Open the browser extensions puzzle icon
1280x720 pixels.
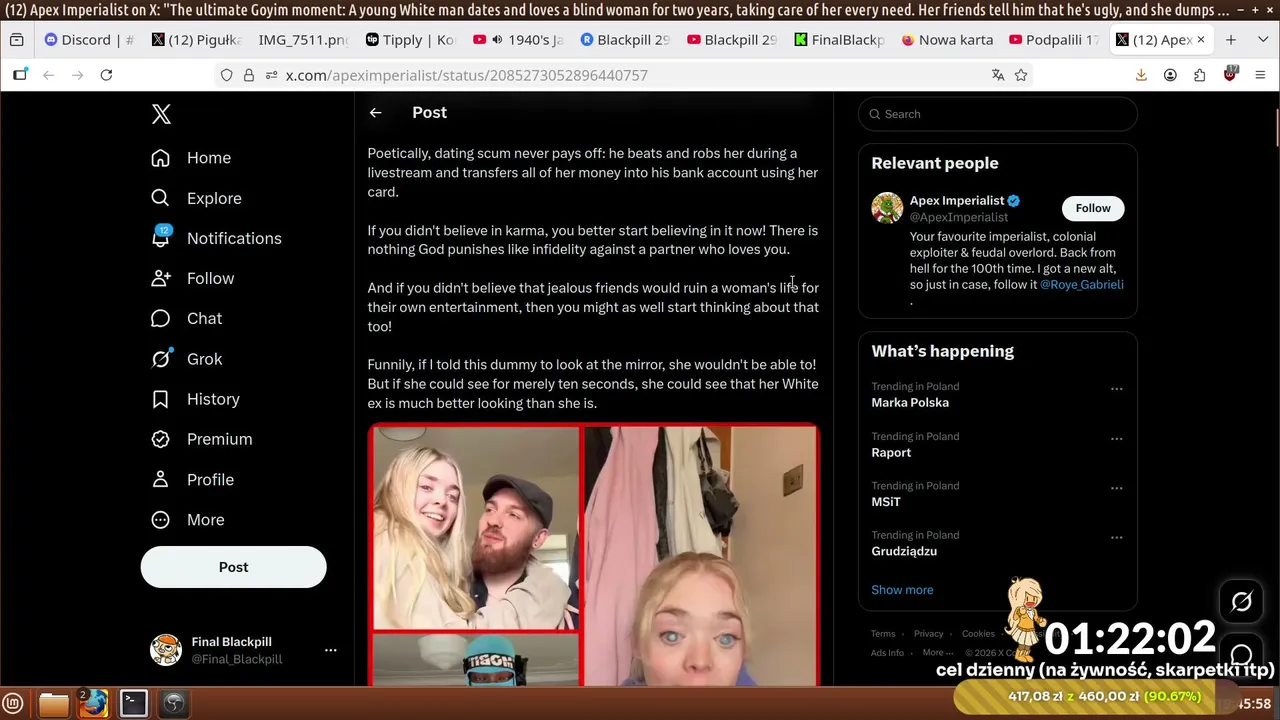[1200, 75]
